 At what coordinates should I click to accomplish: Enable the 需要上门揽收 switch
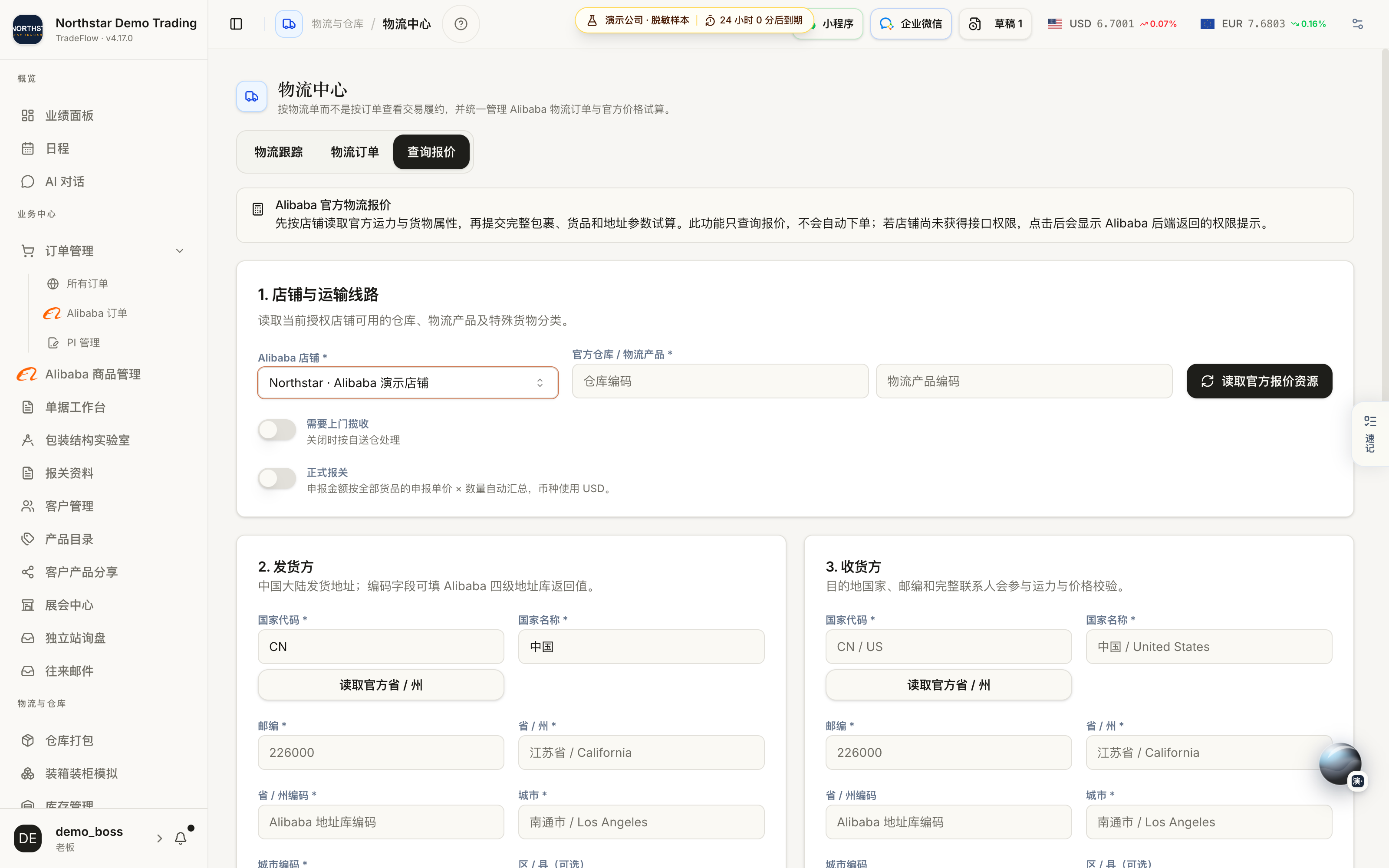[276, 429]
